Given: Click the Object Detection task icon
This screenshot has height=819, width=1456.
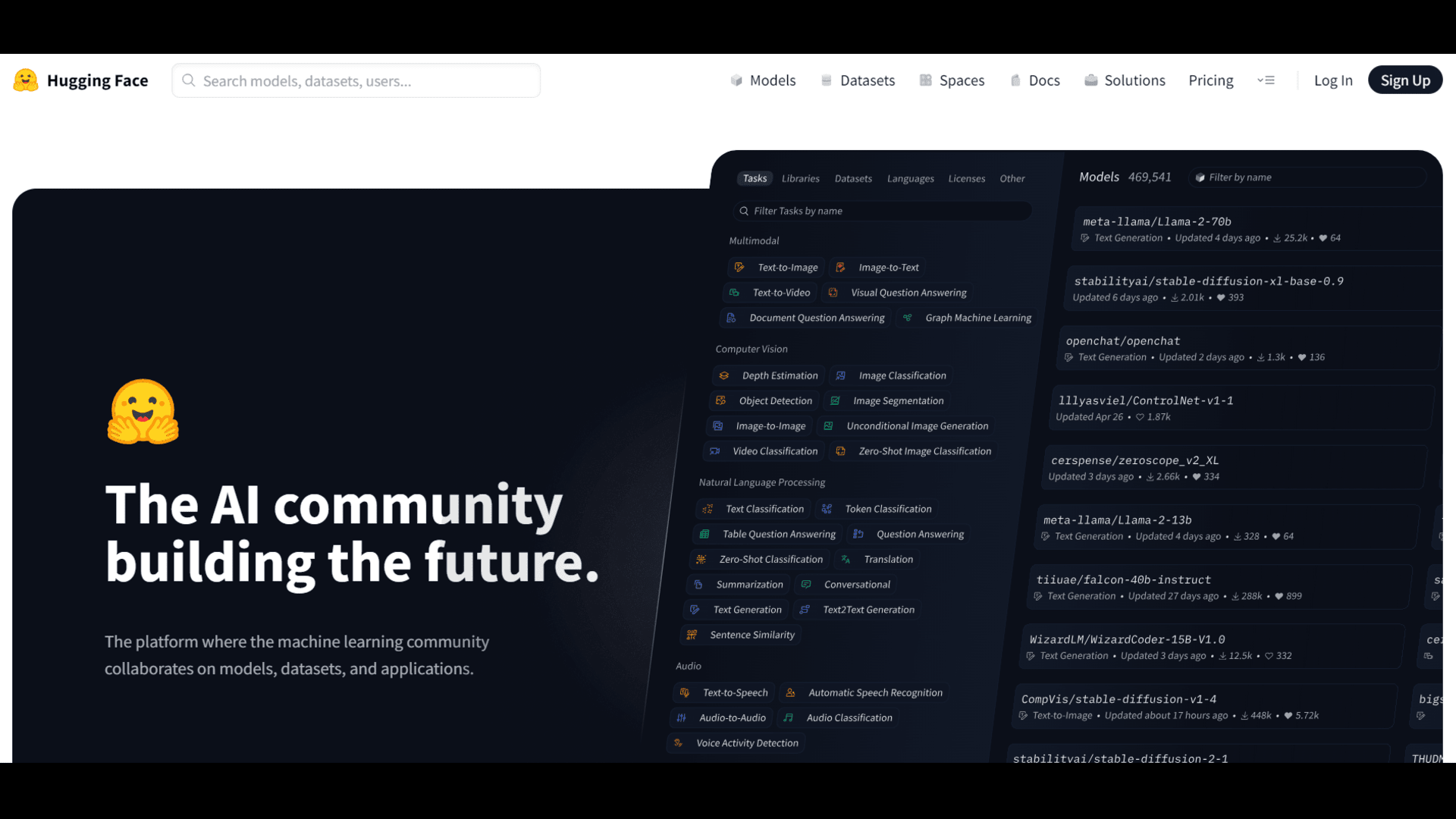Looking at the screenshot, I should click(x=720, y=400).
